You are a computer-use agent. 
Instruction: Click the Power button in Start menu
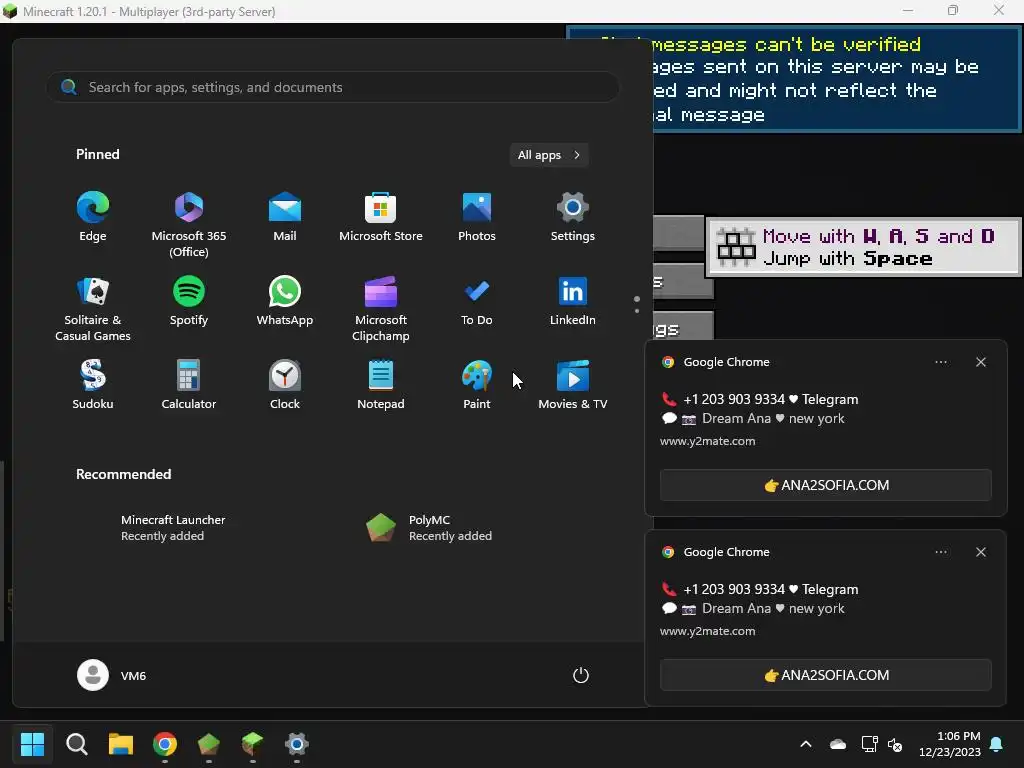click(581, 675)
